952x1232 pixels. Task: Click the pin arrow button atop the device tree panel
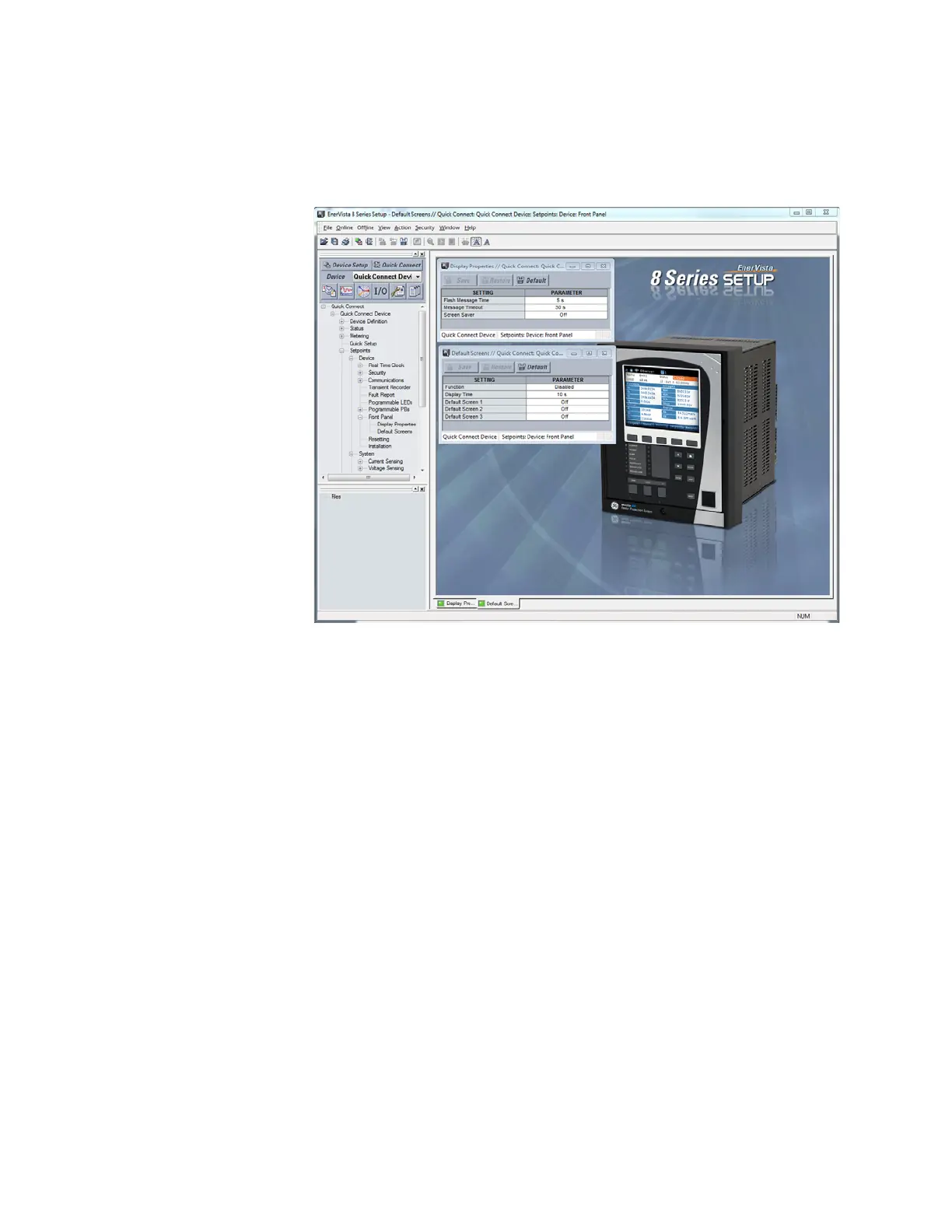(416, 254)
